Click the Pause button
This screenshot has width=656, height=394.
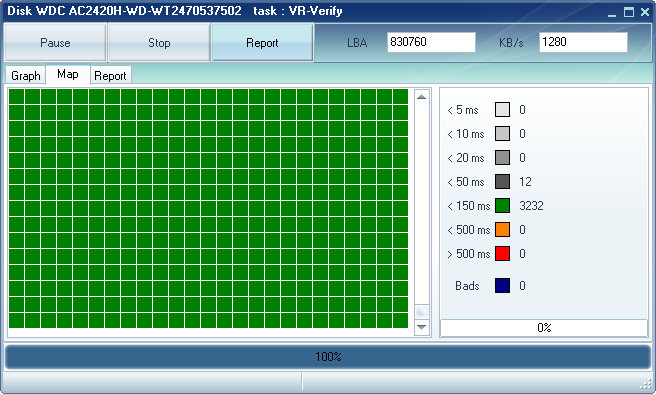click(x=55, y=43)
